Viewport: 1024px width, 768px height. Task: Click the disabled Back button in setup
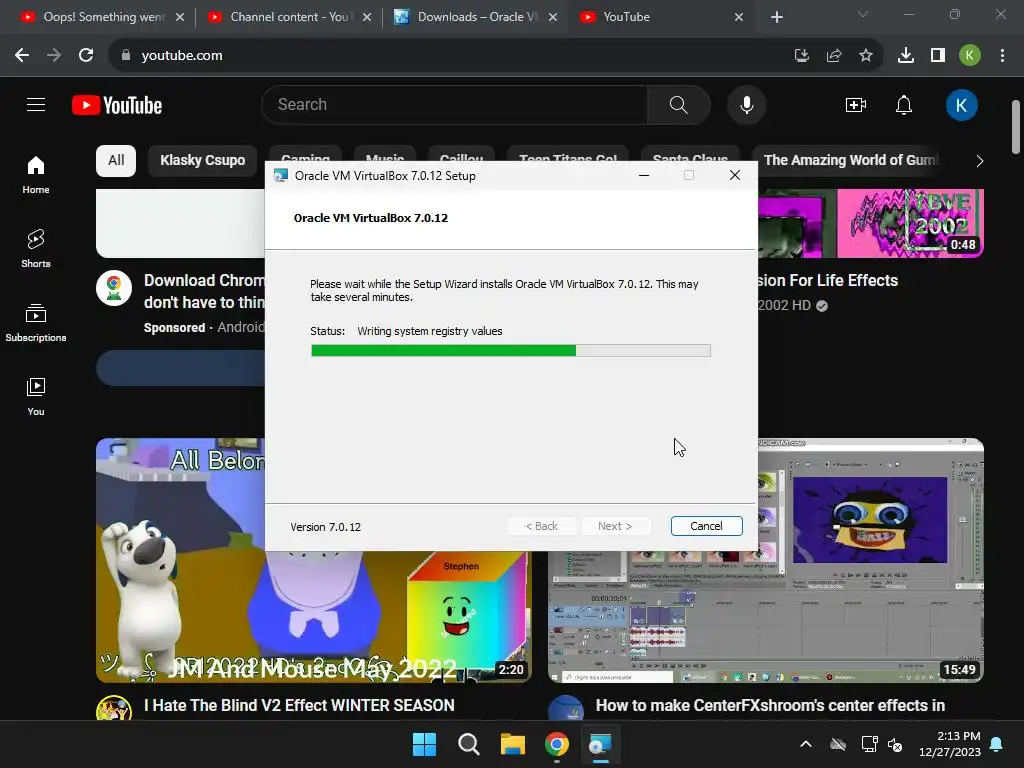(542, 526)
